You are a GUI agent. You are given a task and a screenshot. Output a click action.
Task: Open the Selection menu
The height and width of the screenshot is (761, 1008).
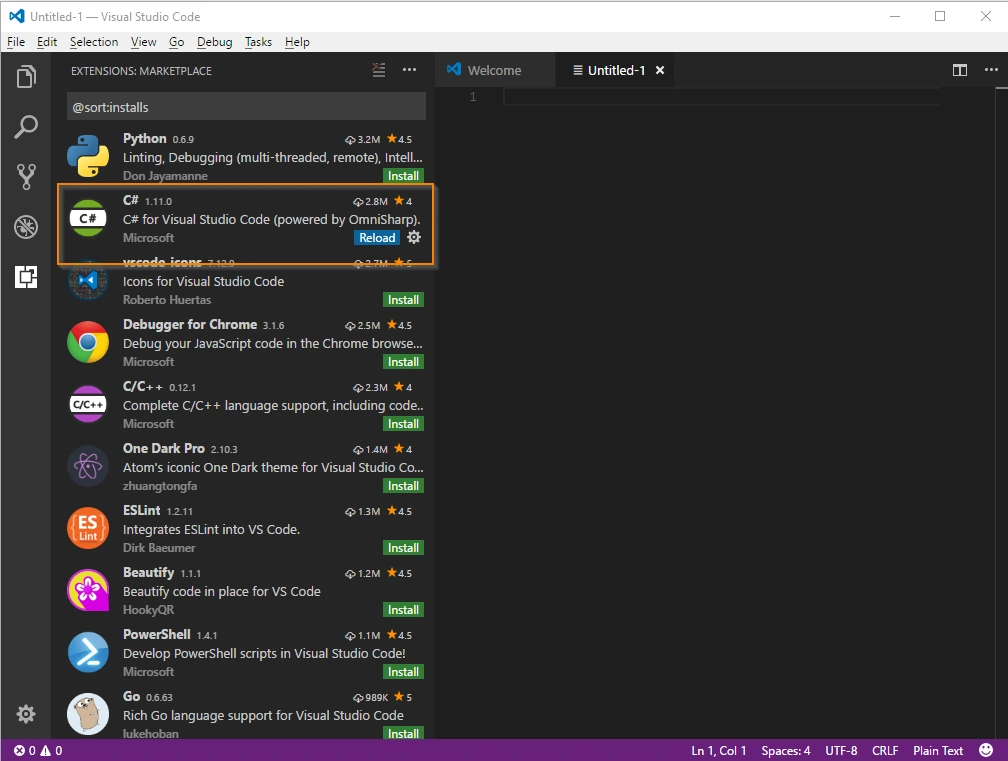(94, 42)
